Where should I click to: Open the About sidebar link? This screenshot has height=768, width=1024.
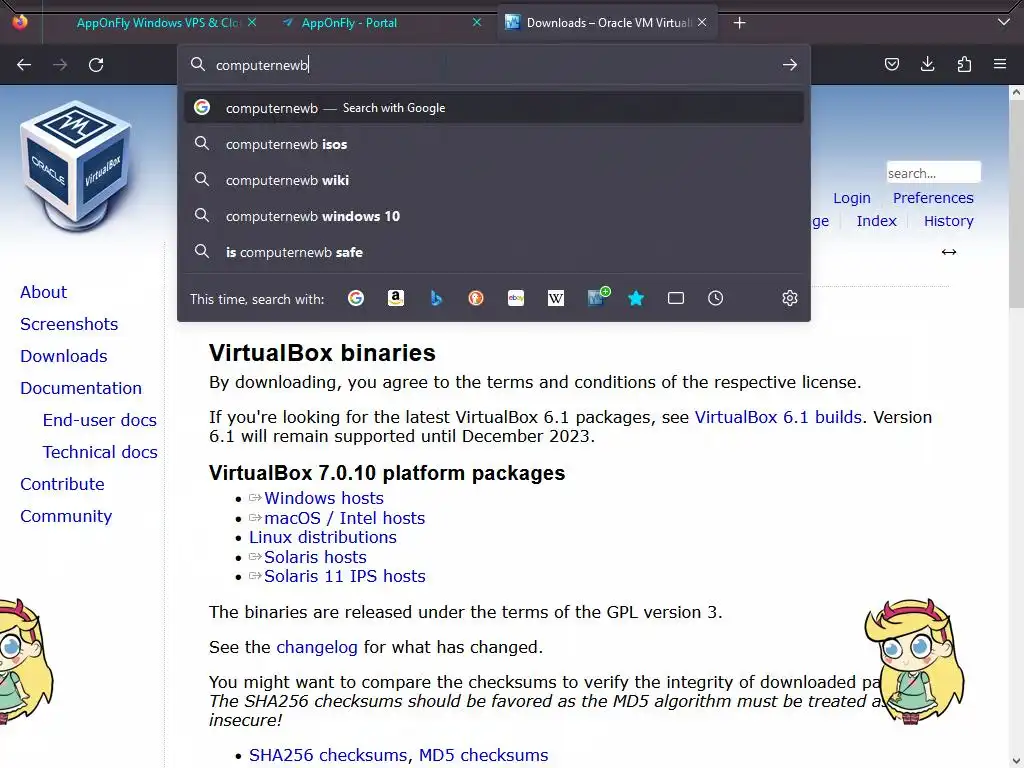click(x=43, y=292)
